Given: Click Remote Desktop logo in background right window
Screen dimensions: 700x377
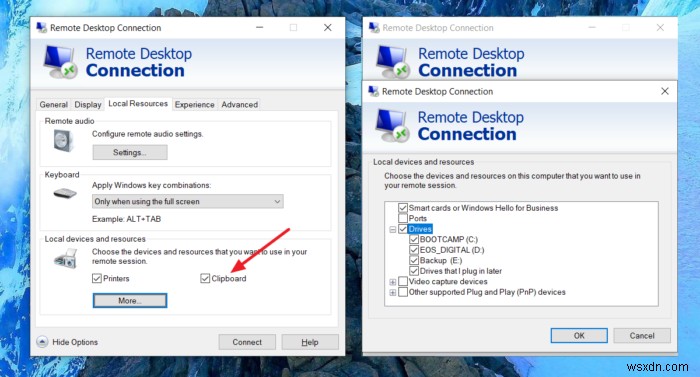Looking at the screenshot, I should [x=393, y=62].
